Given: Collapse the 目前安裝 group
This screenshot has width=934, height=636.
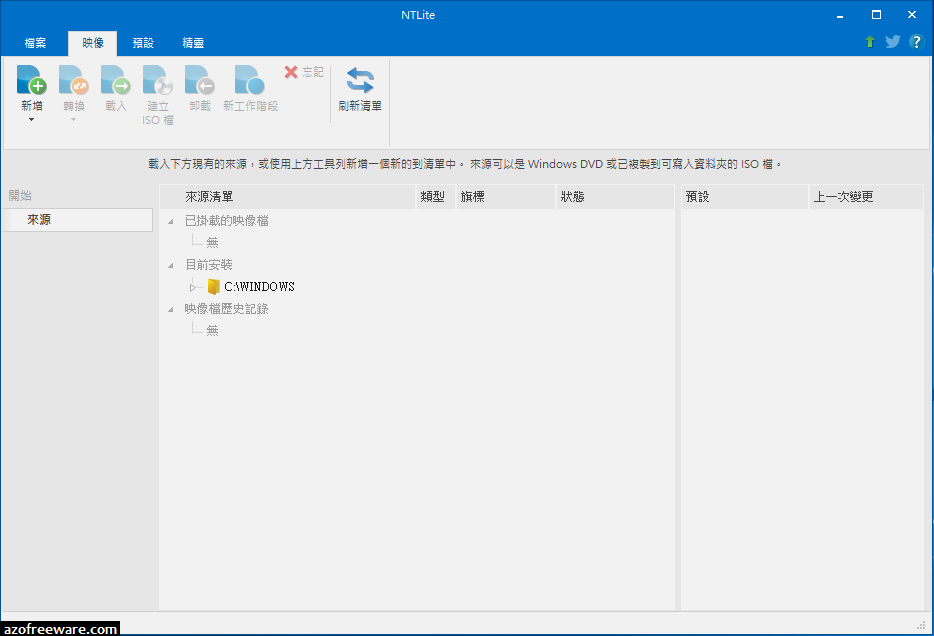Looking at the screenshot, I should (x=171, y=266).
